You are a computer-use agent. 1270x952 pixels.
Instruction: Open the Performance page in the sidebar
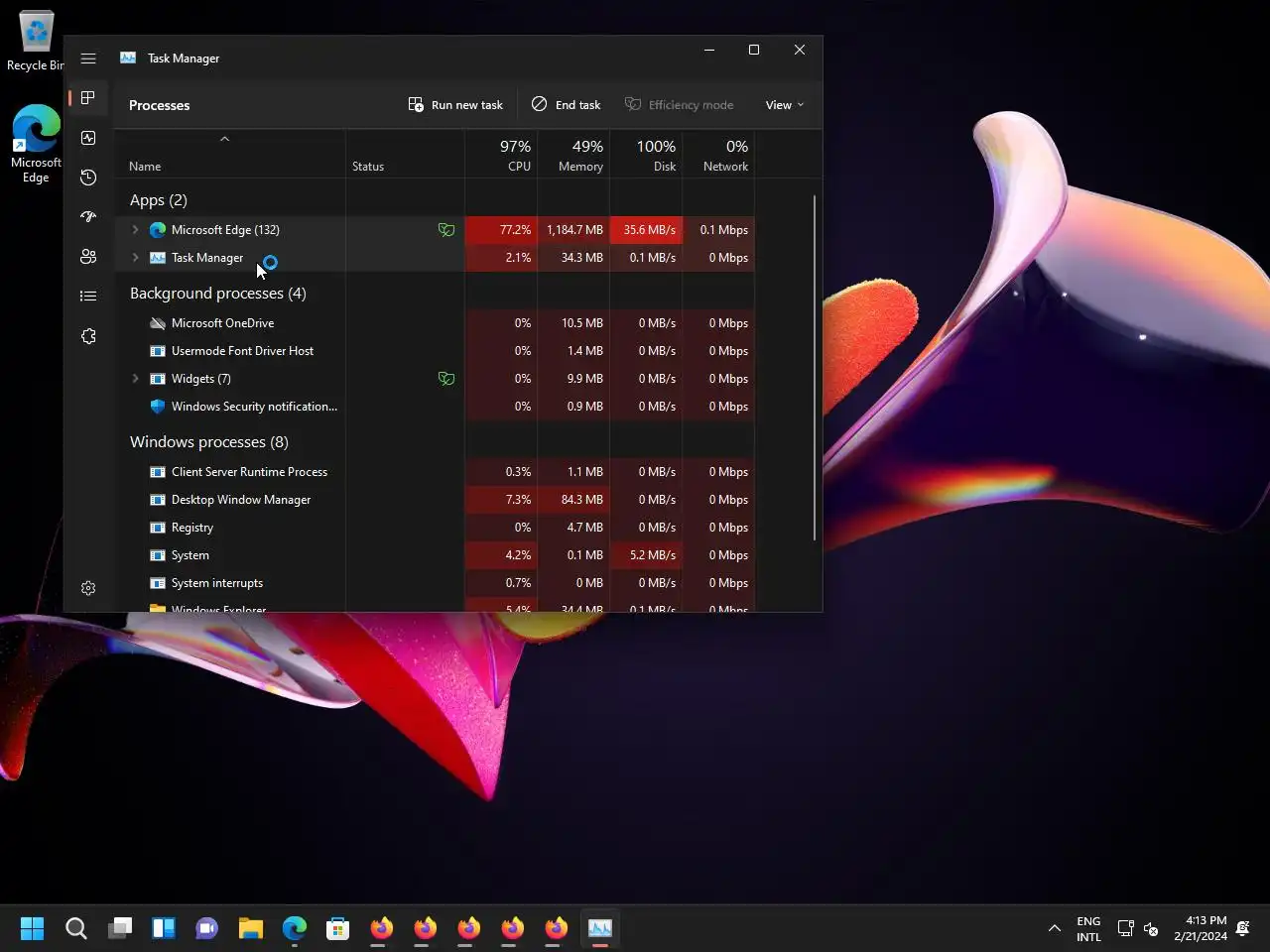click(x=88, y=138)
